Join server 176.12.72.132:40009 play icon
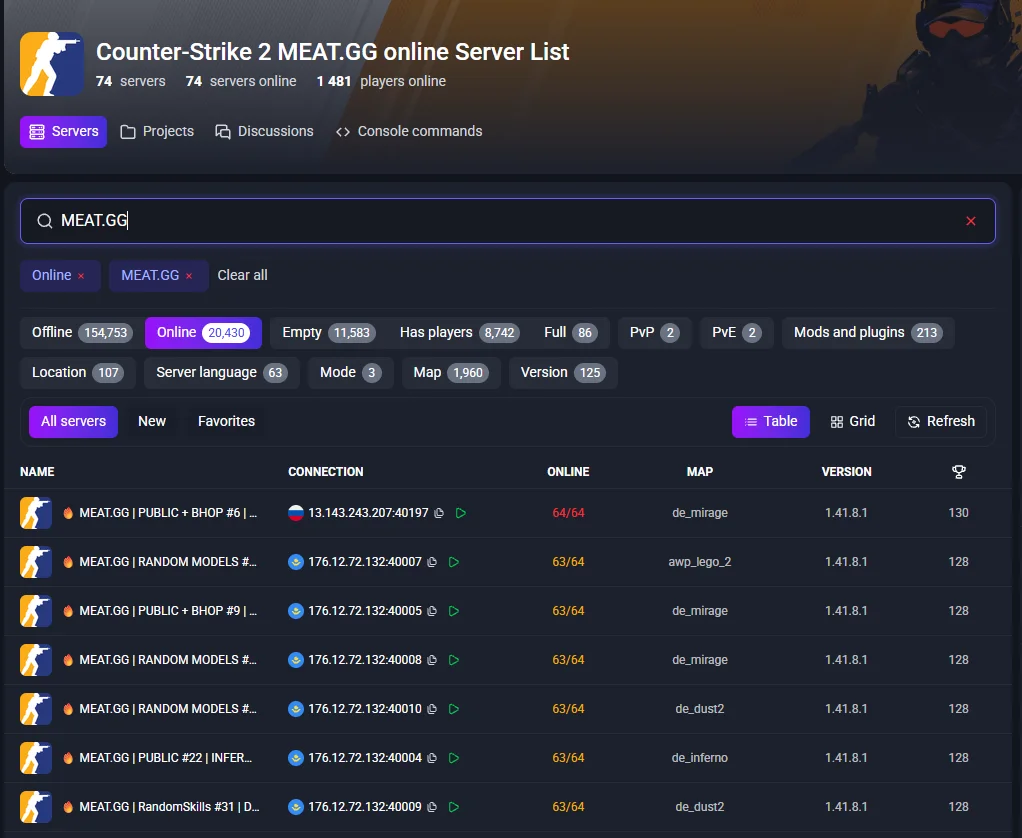The image size is (1022, 838). tap(454, 807)
